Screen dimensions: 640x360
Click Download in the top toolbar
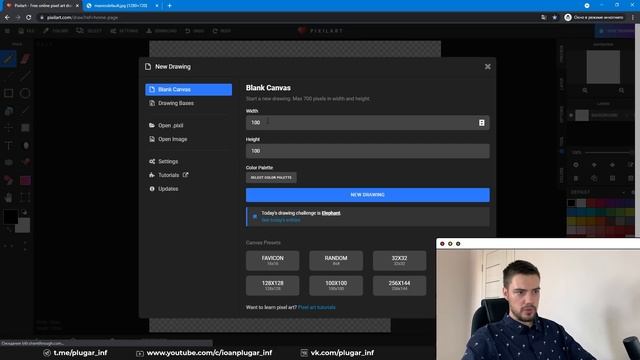point(161,31)
